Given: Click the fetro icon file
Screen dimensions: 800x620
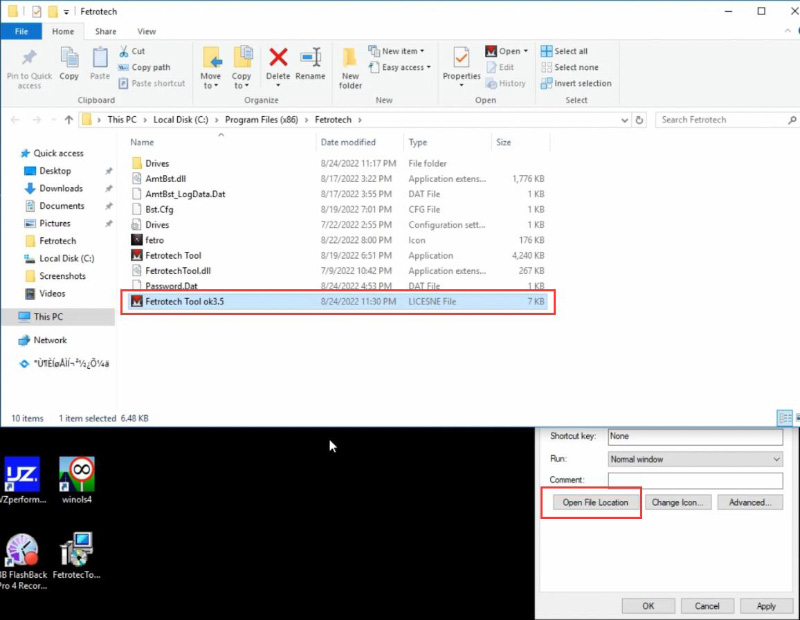Looking at the screenshot, I should click(155, 240).
